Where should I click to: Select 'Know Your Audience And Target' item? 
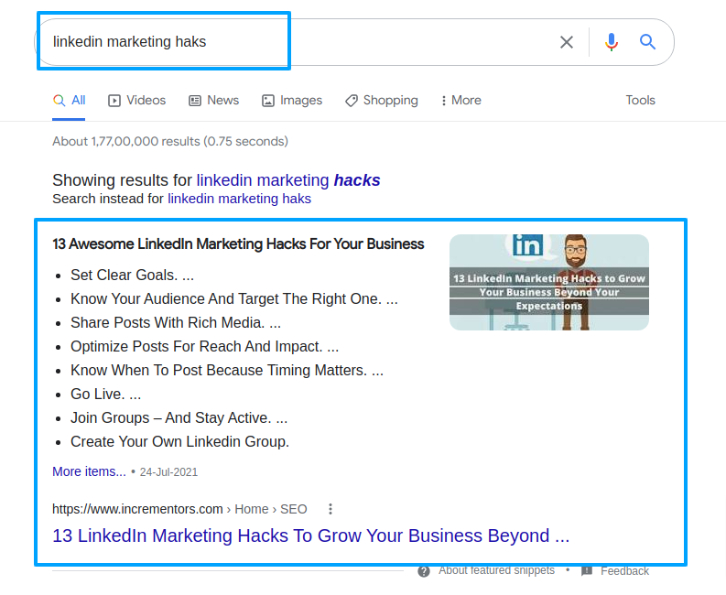point(234,299)
